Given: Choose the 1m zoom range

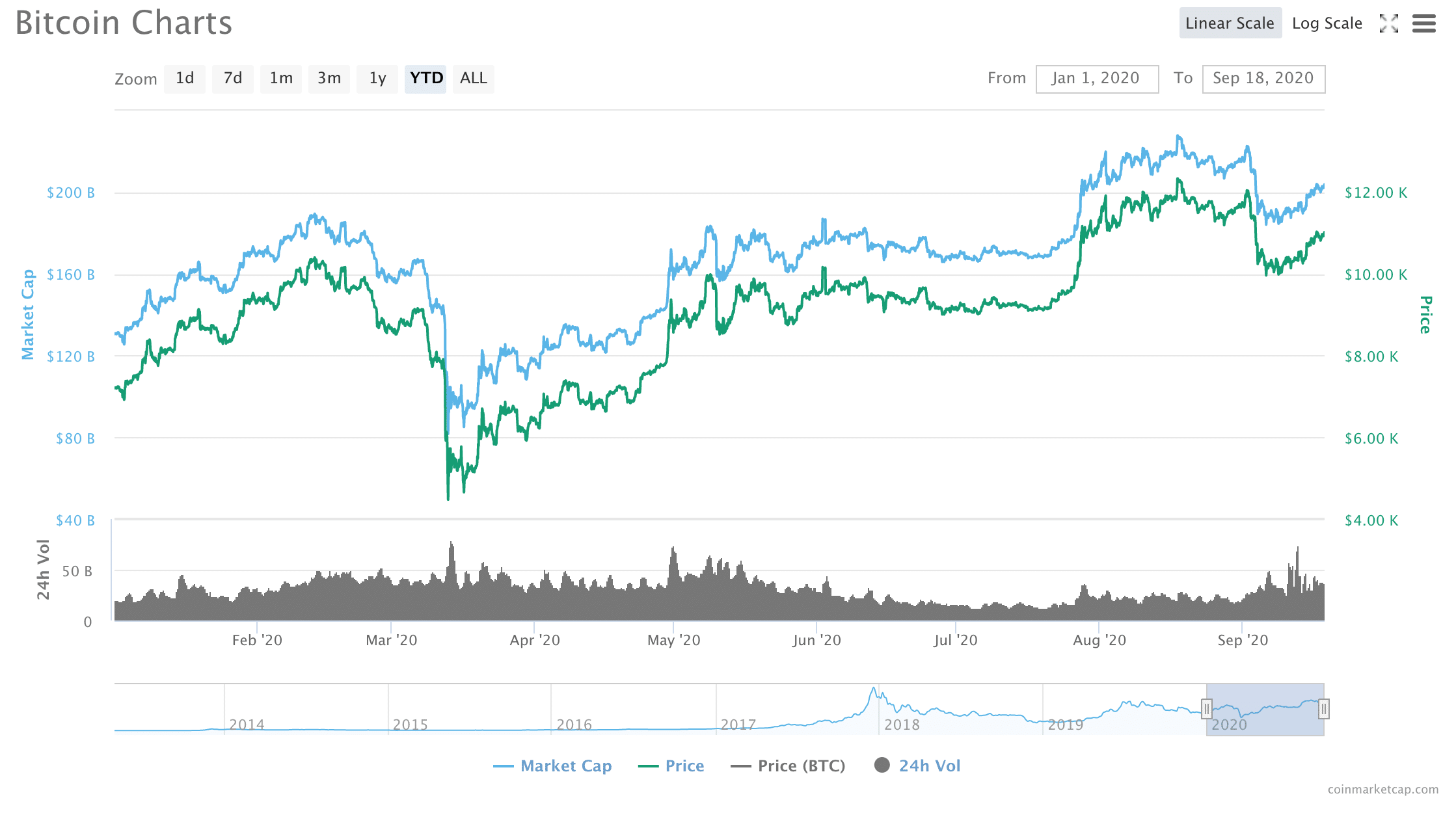Looking at the screenshot, I should 281,79.
